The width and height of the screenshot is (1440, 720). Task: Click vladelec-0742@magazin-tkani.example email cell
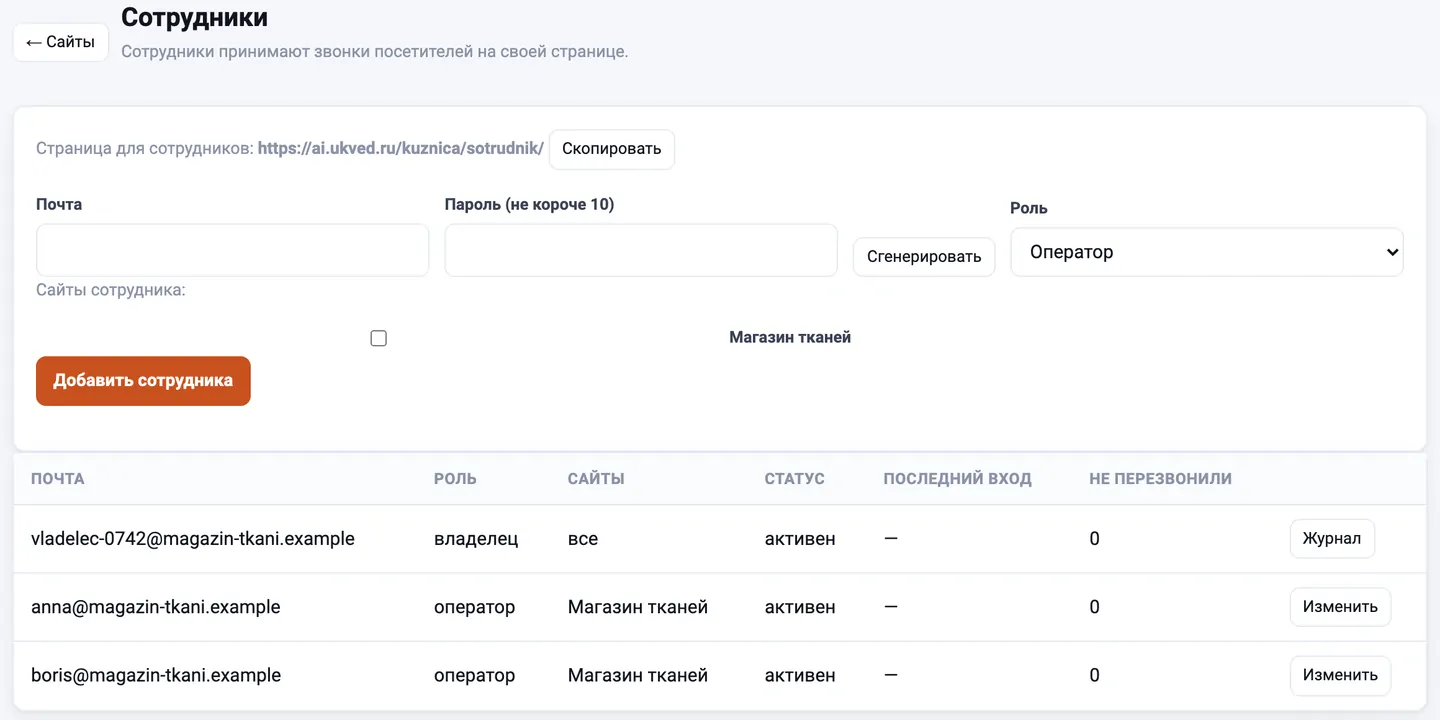193,539
